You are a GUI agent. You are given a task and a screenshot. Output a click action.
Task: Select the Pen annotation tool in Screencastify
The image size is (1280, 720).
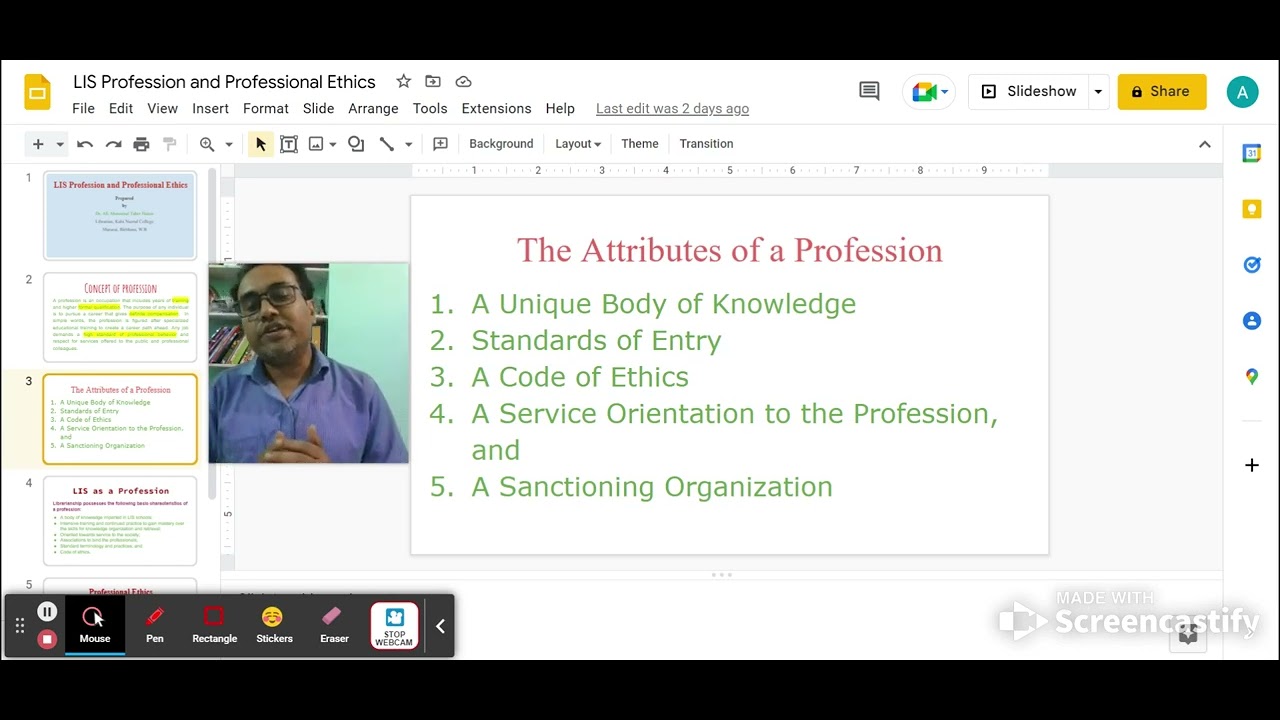pos(154,625)
